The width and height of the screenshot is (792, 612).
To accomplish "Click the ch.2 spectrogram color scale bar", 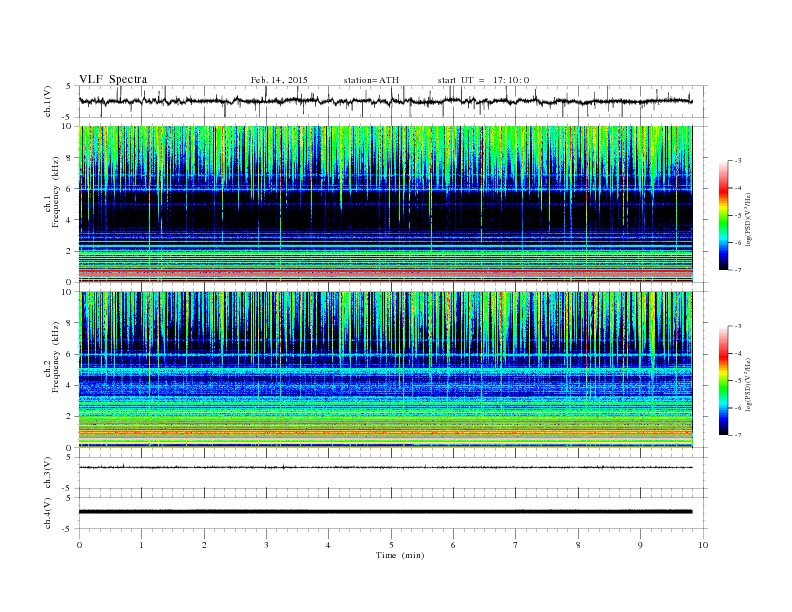I will click(723, 380).
